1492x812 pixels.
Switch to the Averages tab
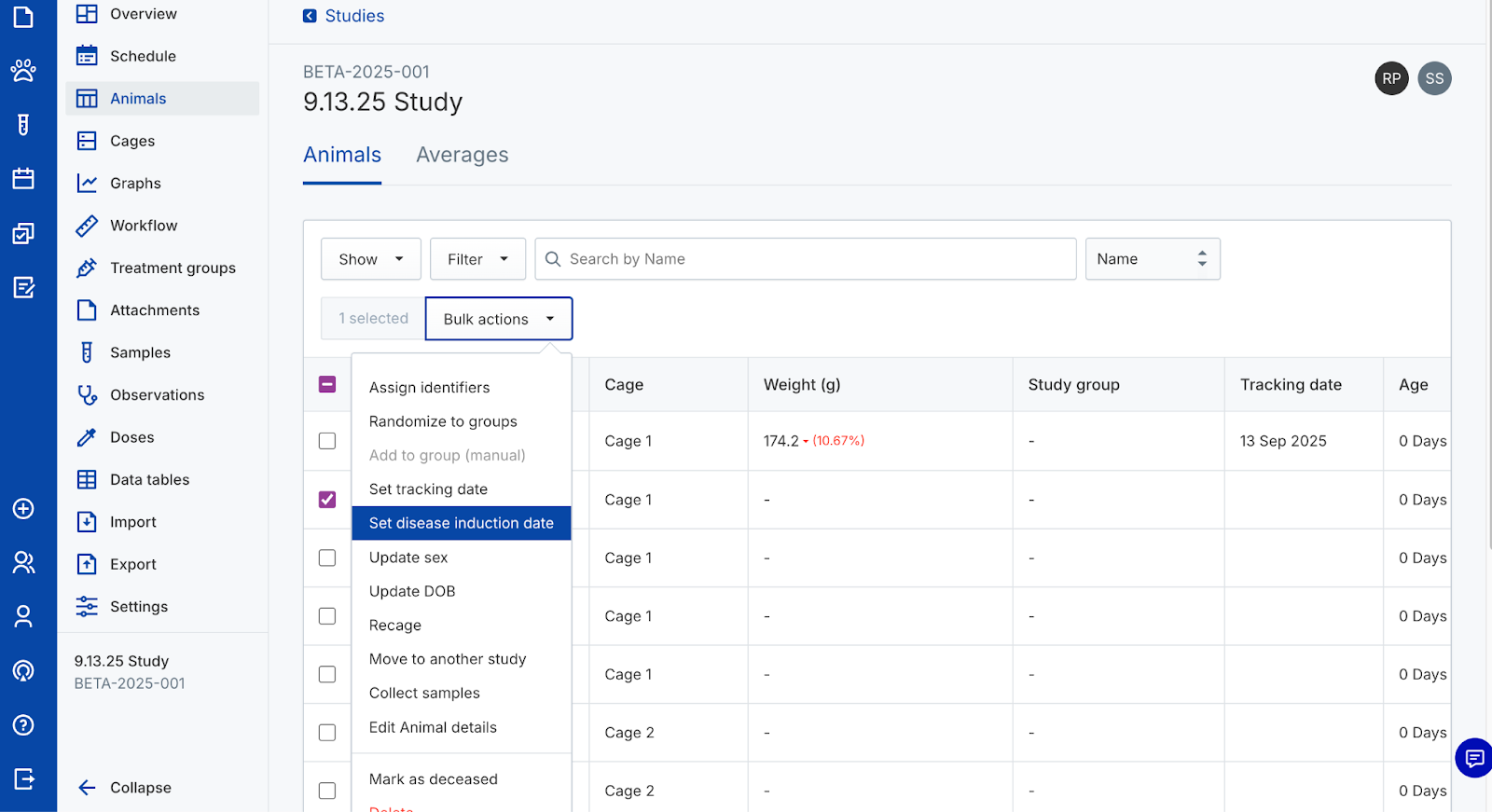tap(462, 155)
